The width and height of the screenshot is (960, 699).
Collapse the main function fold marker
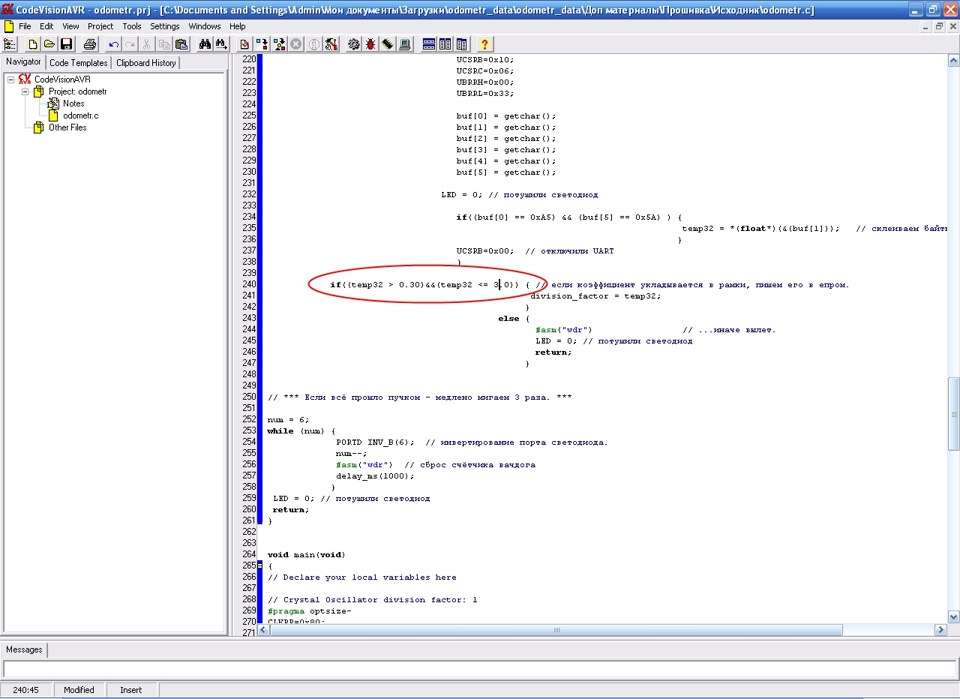click(259, 565)
